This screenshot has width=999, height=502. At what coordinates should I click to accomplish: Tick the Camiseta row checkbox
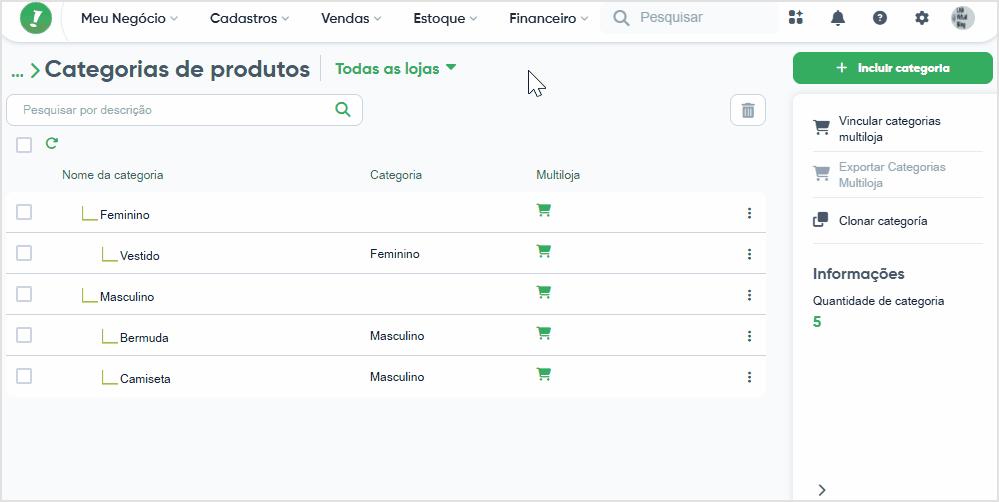point(24,376)
